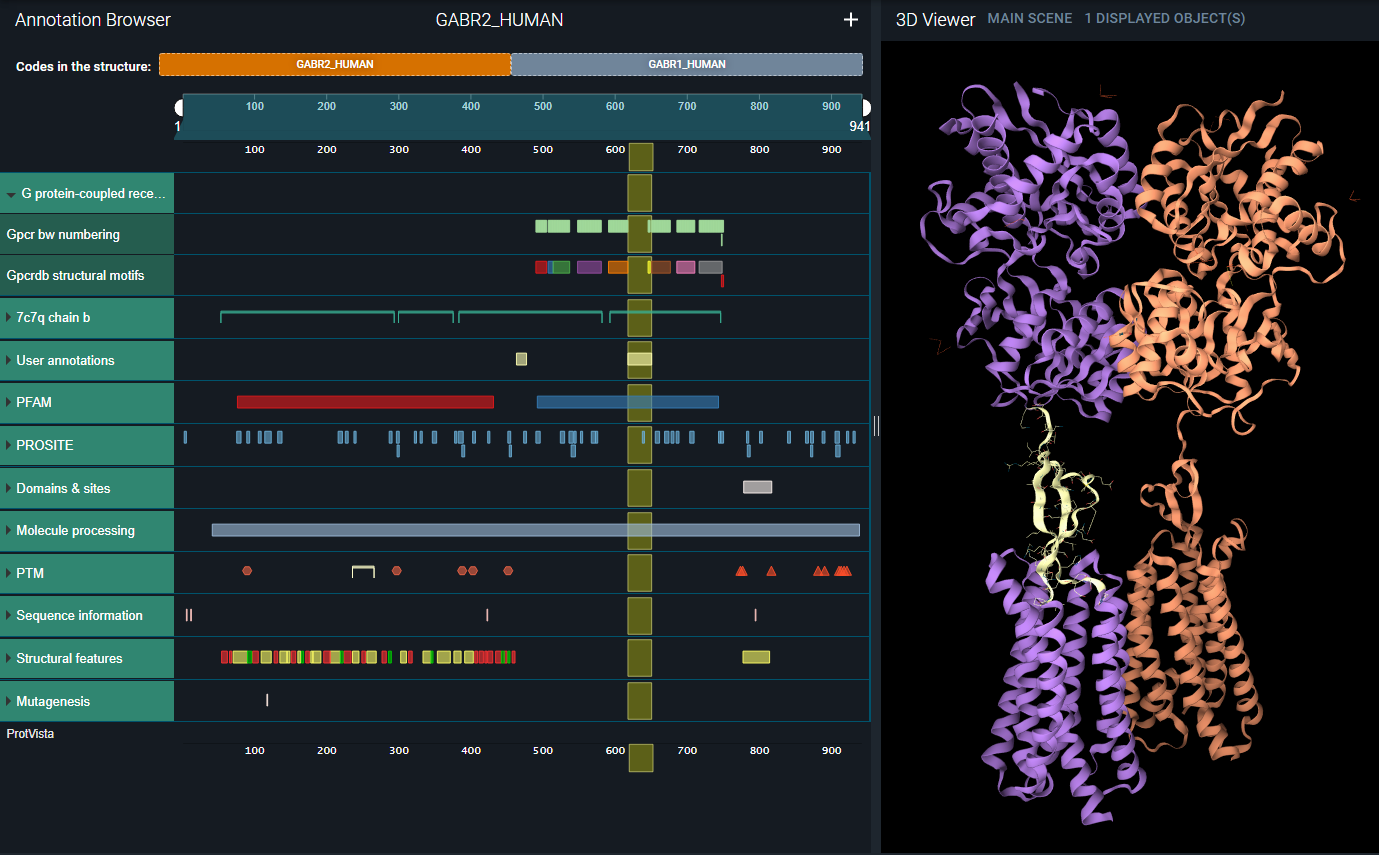Expand the PTM annotation track
Screen dimensions: 1379x855
tap(10, 572)
